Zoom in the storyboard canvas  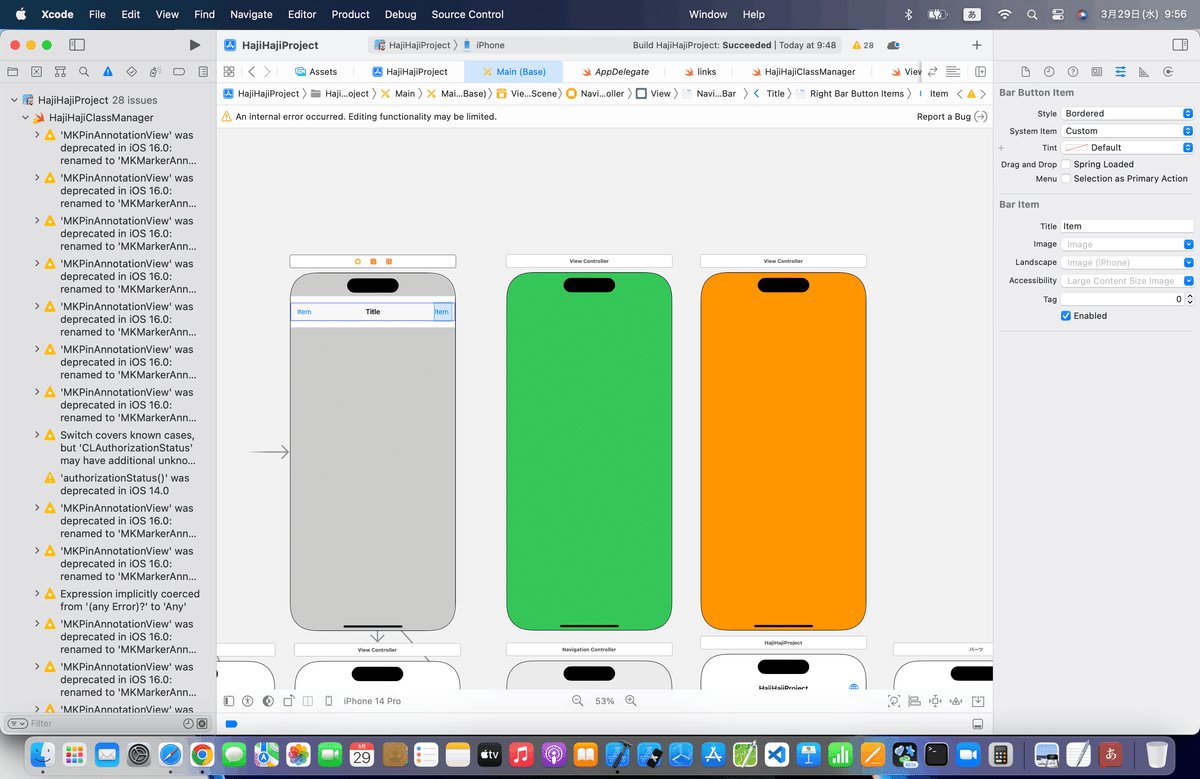tap(631, 701)
